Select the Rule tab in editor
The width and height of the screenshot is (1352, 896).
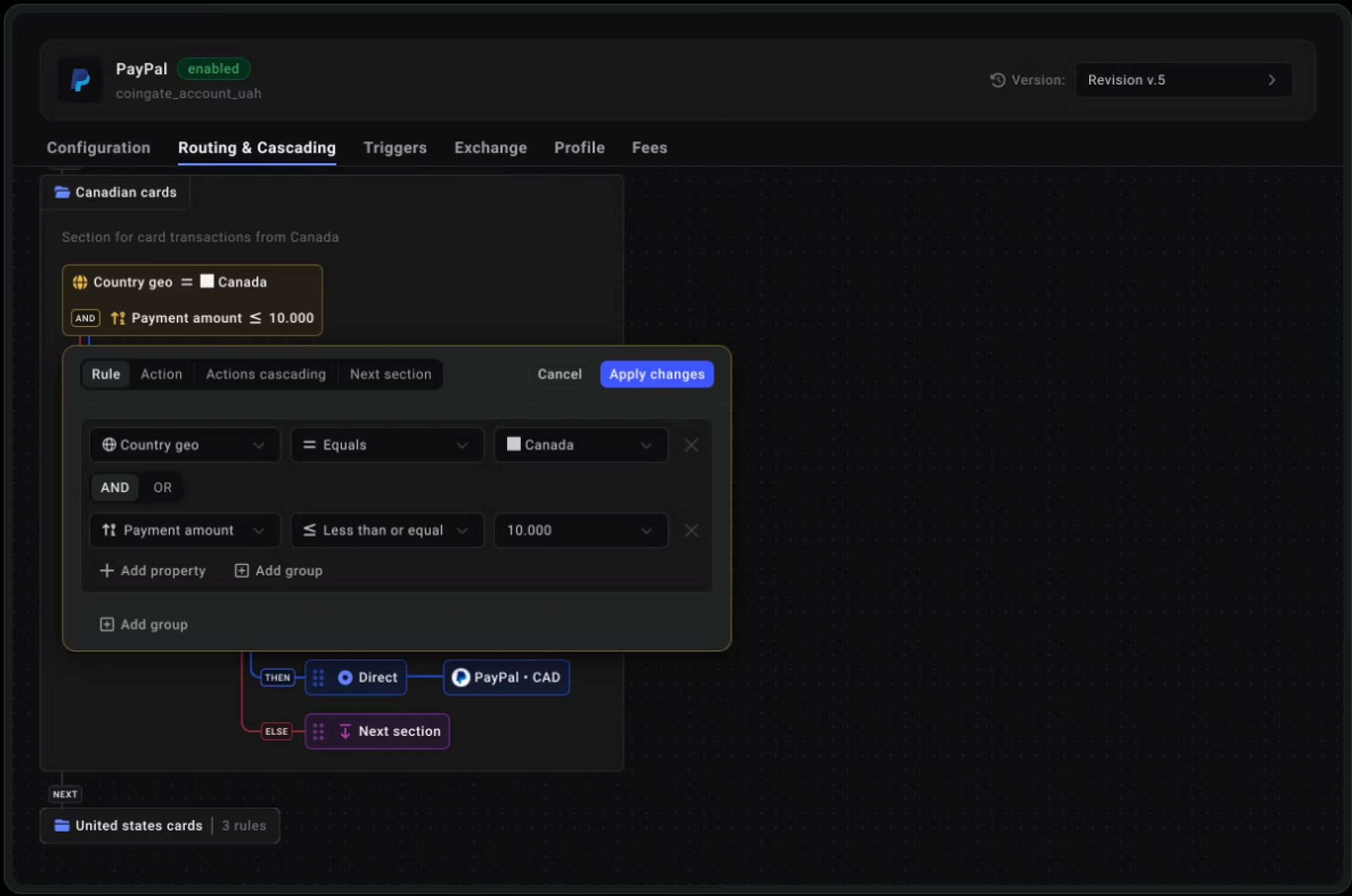(x=106, y=375)
